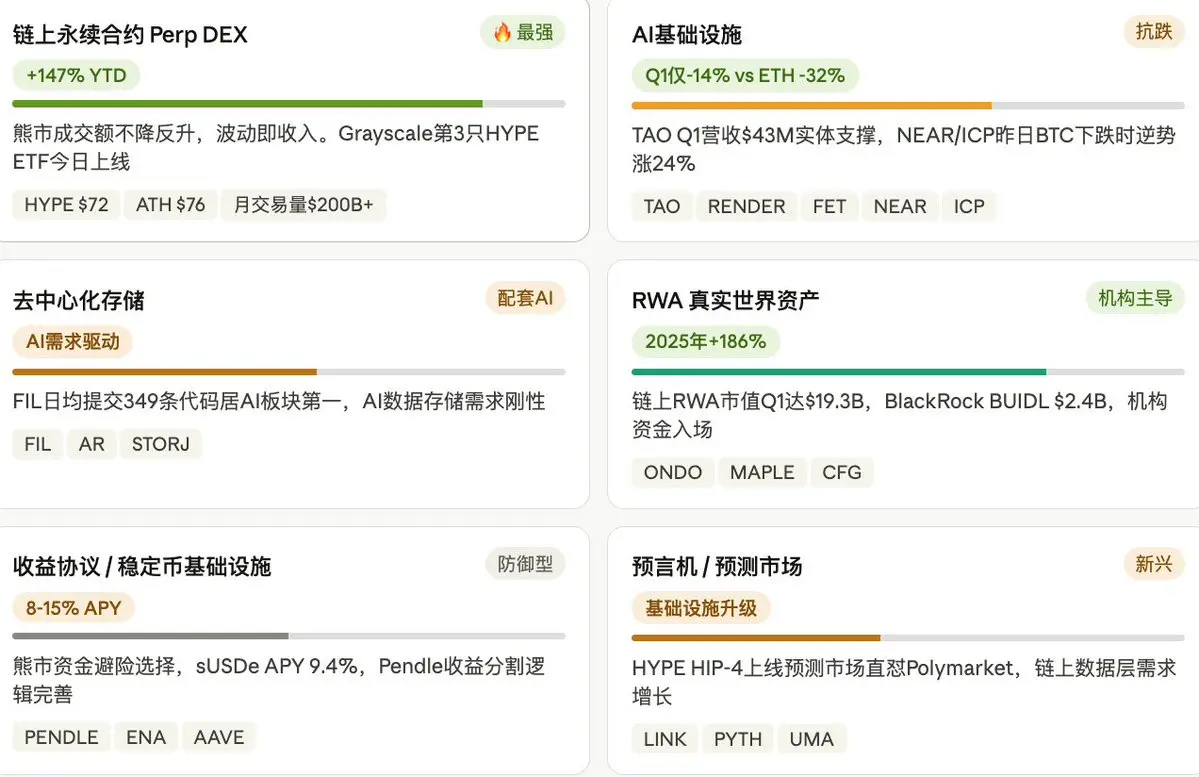1199x777 pixels.
Task: Click the NEAR token tag
Action: [x=900, y=206]
